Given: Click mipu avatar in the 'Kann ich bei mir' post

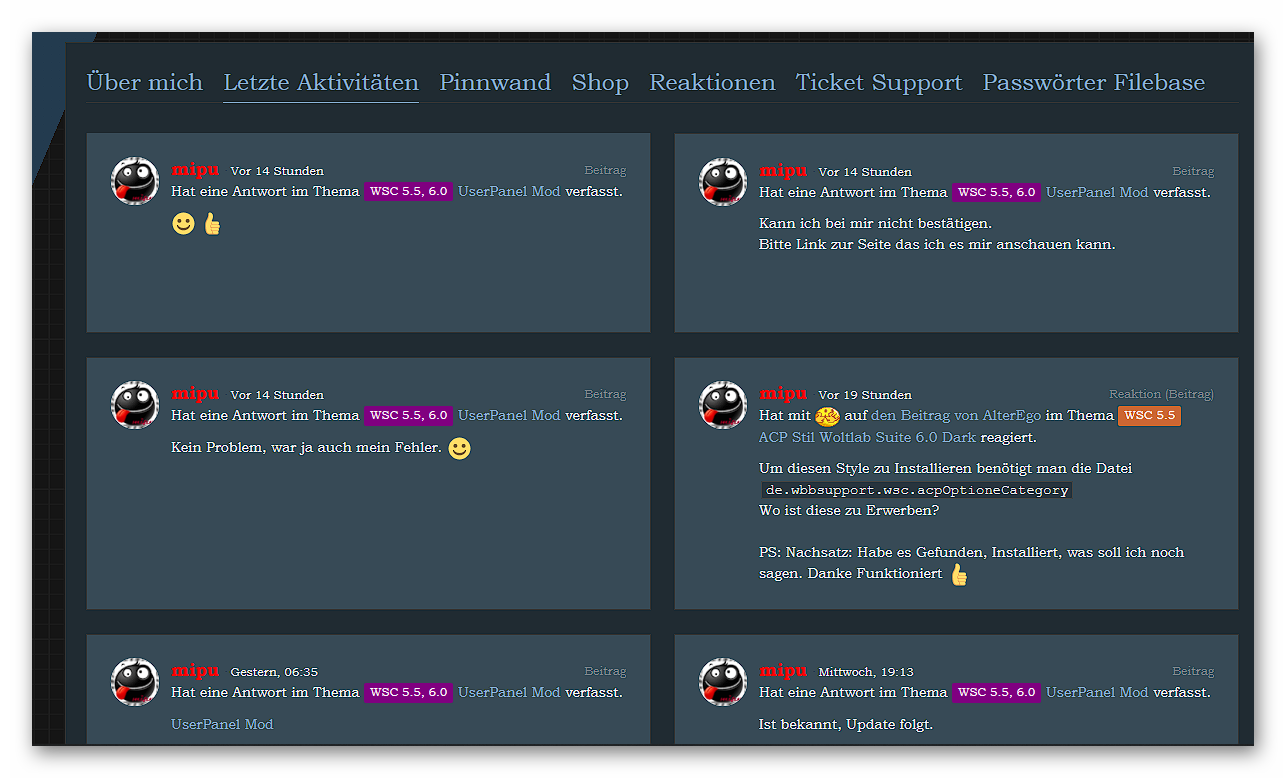Looking at the screenshot, I should pyautogui.click(x=723, y=182).
